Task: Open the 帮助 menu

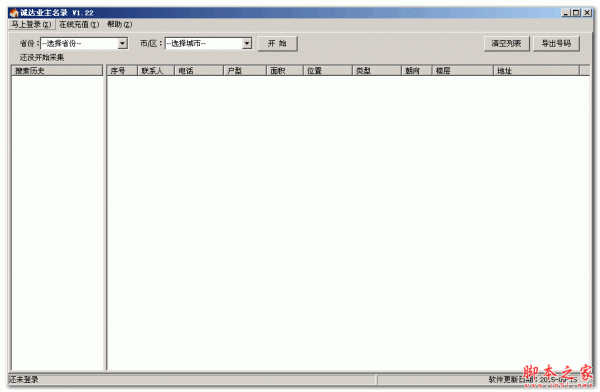Action: (119, 24)
